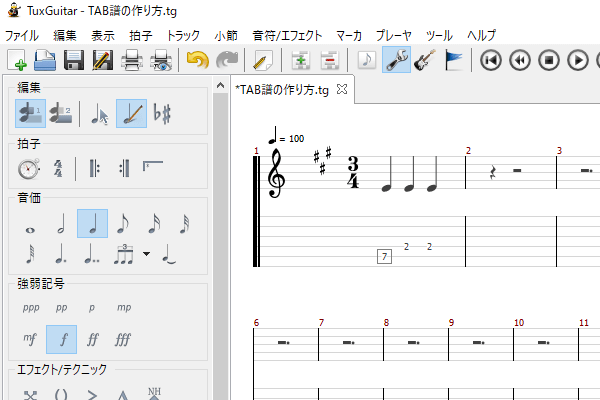Open the ファイル menu
Screen dimensions: 600x400
28,35
